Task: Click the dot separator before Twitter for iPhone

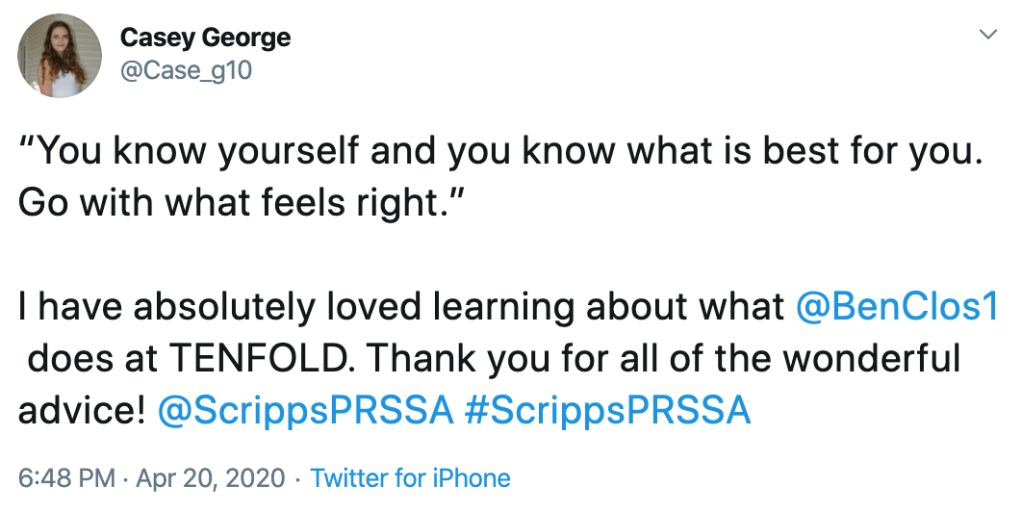Action: tap(298, 478)
